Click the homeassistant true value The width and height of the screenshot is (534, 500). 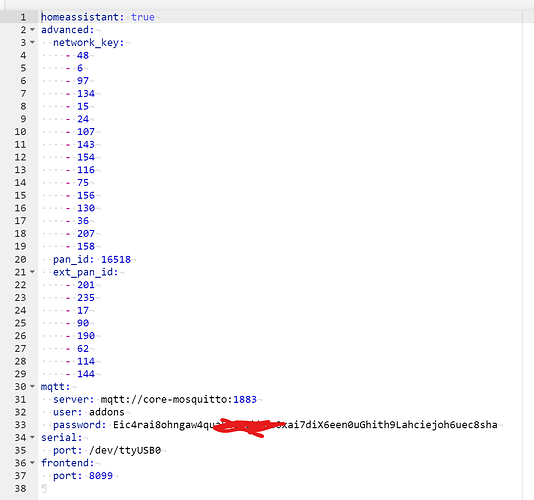(143, 17)
